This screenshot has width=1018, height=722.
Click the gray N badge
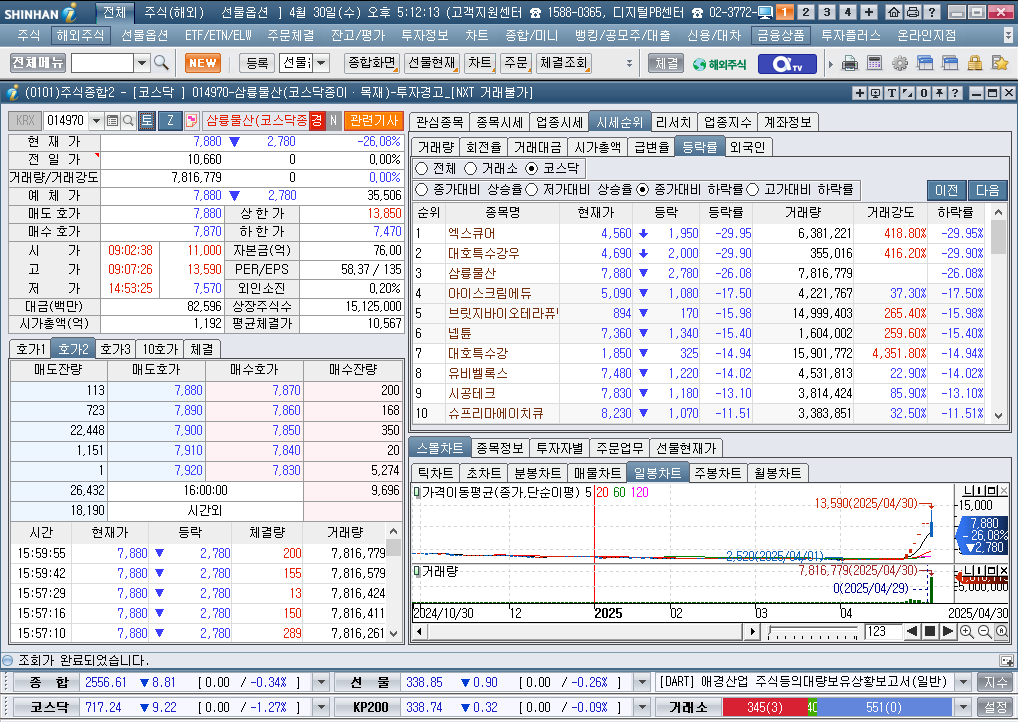[333, 120]
